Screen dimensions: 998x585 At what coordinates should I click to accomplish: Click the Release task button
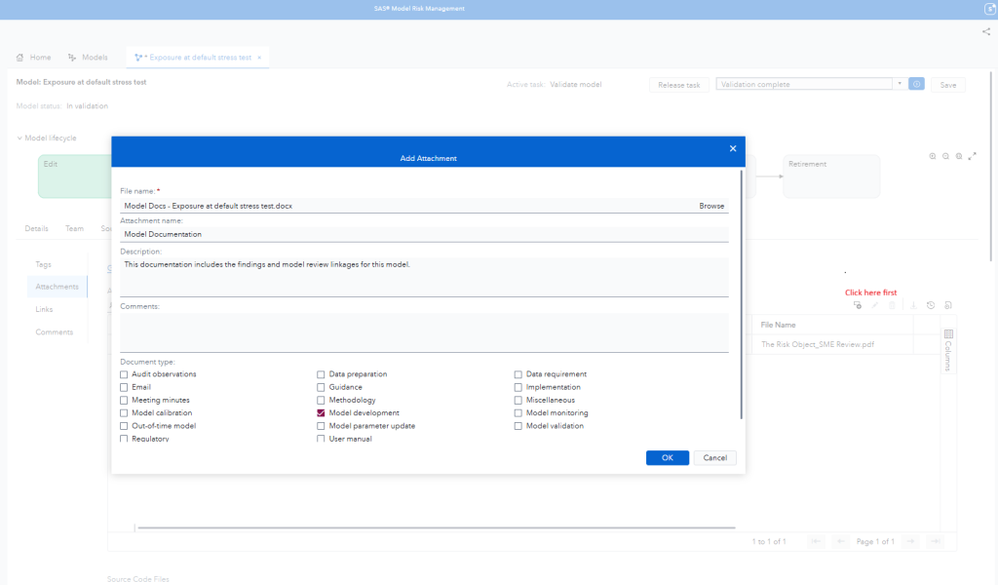(679, 85)
